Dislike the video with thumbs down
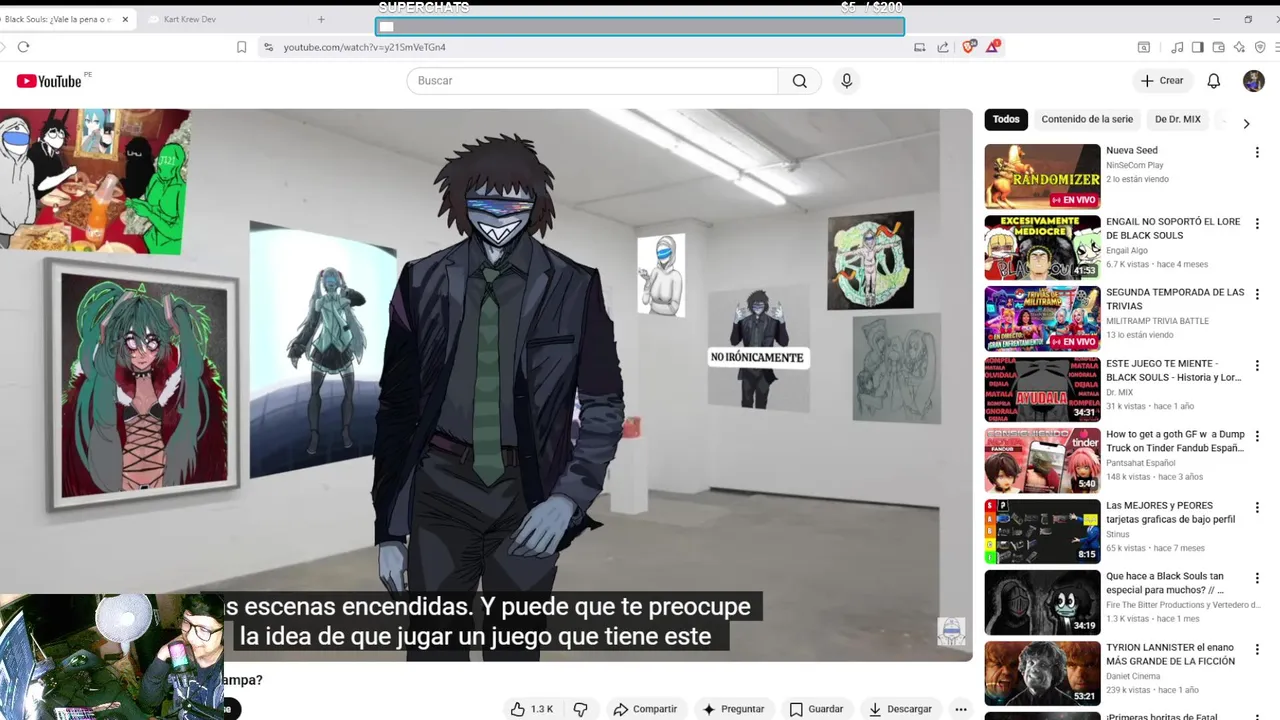Image resolution: width=1280 pixels, height=720 pixels. pyautogui.click(x=581, y=709)
